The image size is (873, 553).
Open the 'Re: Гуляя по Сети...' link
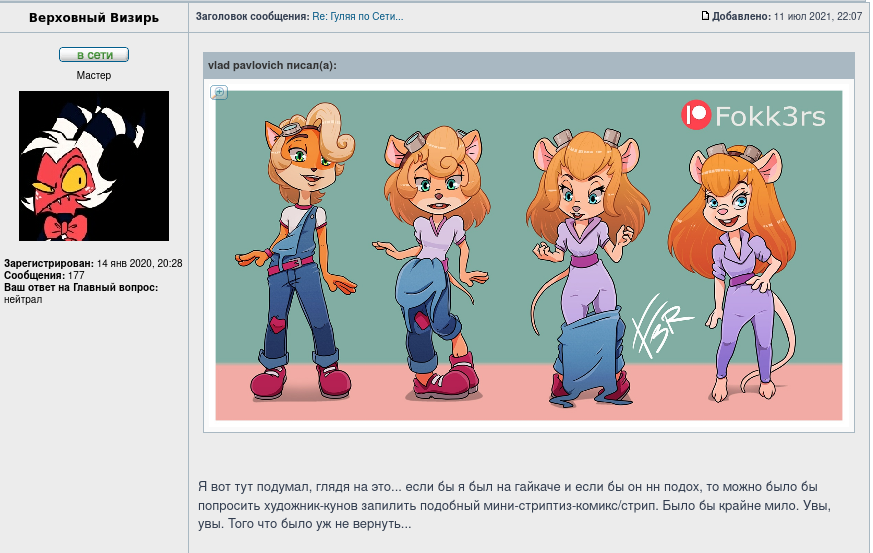point(357,17)
